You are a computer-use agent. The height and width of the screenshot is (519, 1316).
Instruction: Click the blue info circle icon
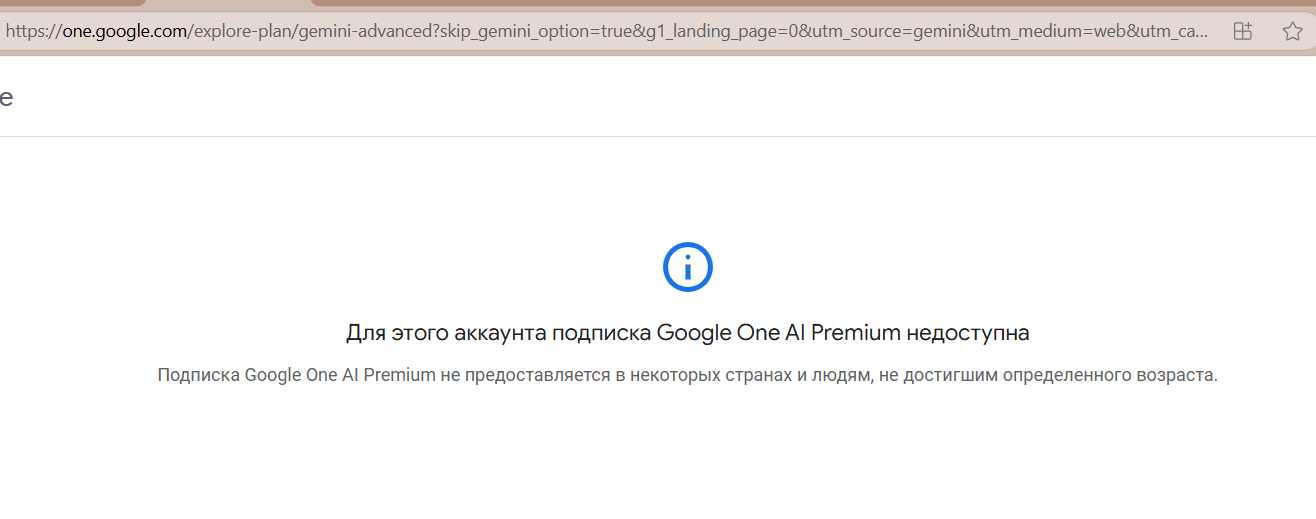click(688, 267)
